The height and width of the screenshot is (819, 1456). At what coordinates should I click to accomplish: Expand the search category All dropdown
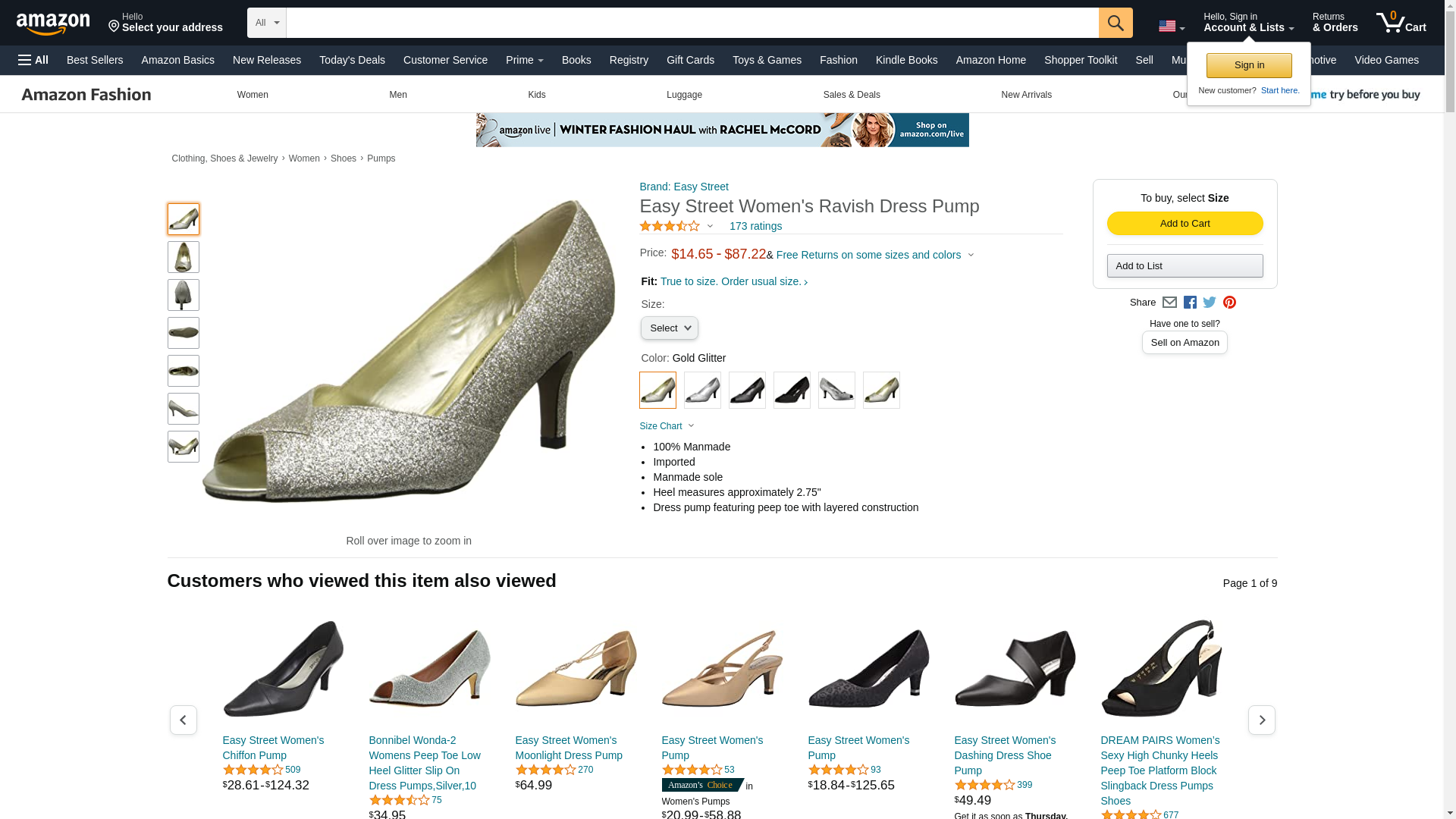[267, 23]
